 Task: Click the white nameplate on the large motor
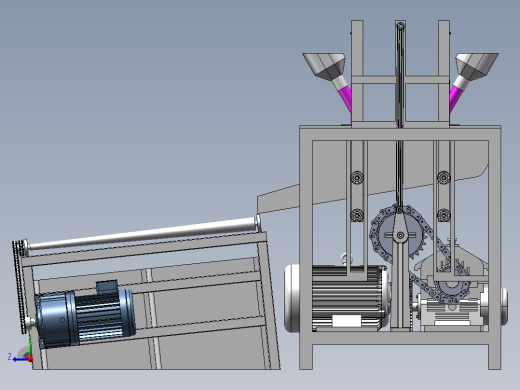coord(347,321)
